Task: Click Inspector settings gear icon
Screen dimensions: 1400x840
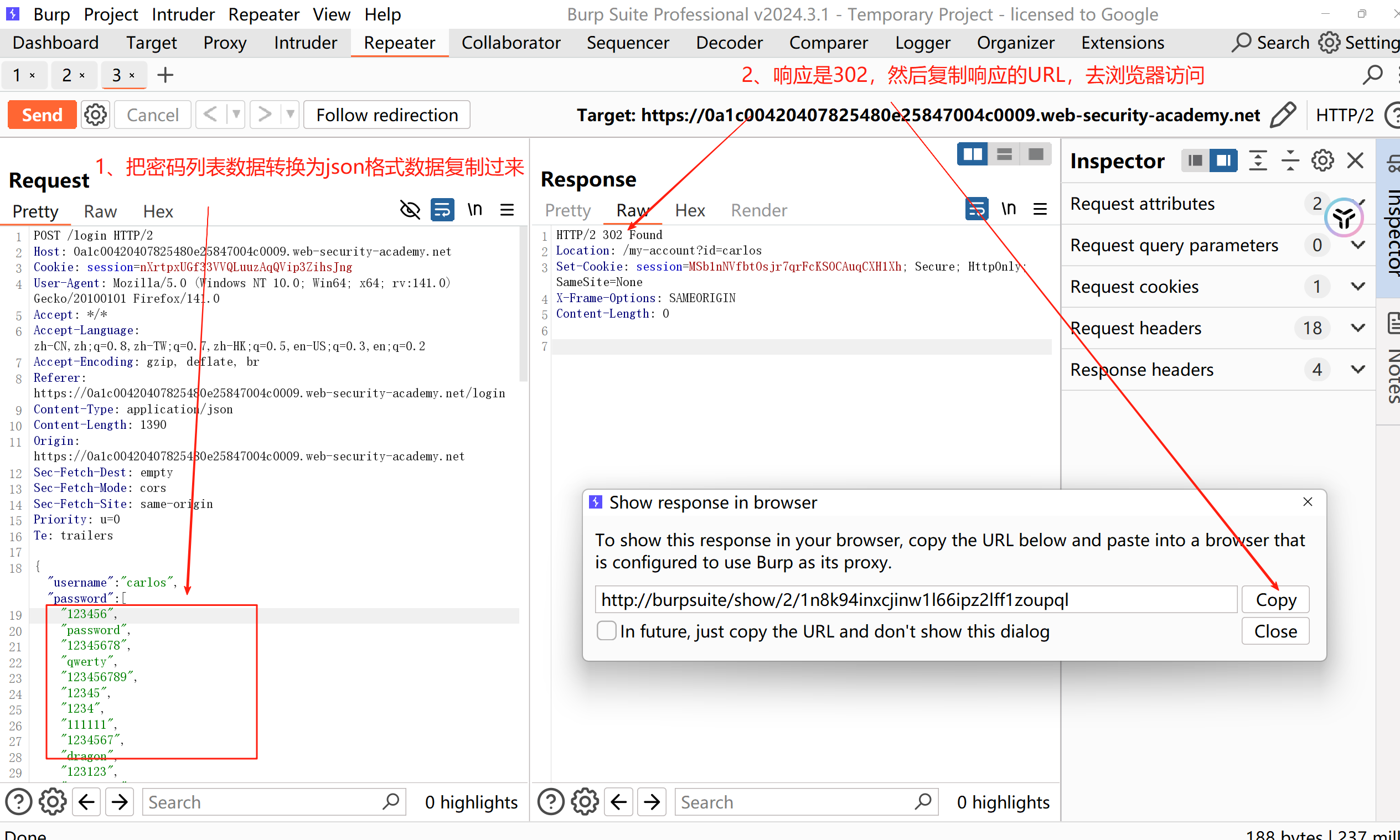Action: tap(1322, 161)
